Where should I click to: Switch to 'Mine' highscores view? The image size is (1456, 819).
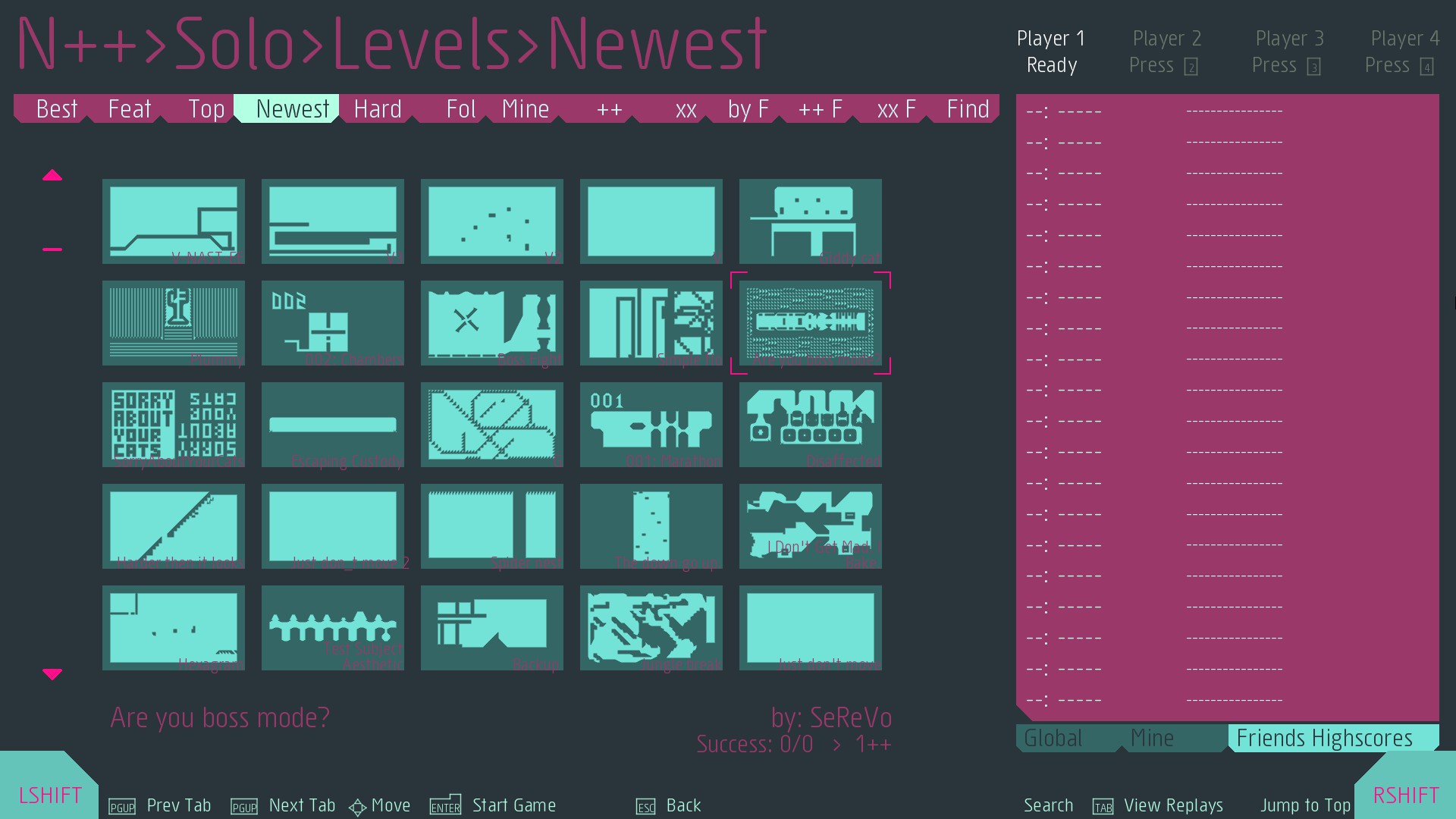[1152, 738]
